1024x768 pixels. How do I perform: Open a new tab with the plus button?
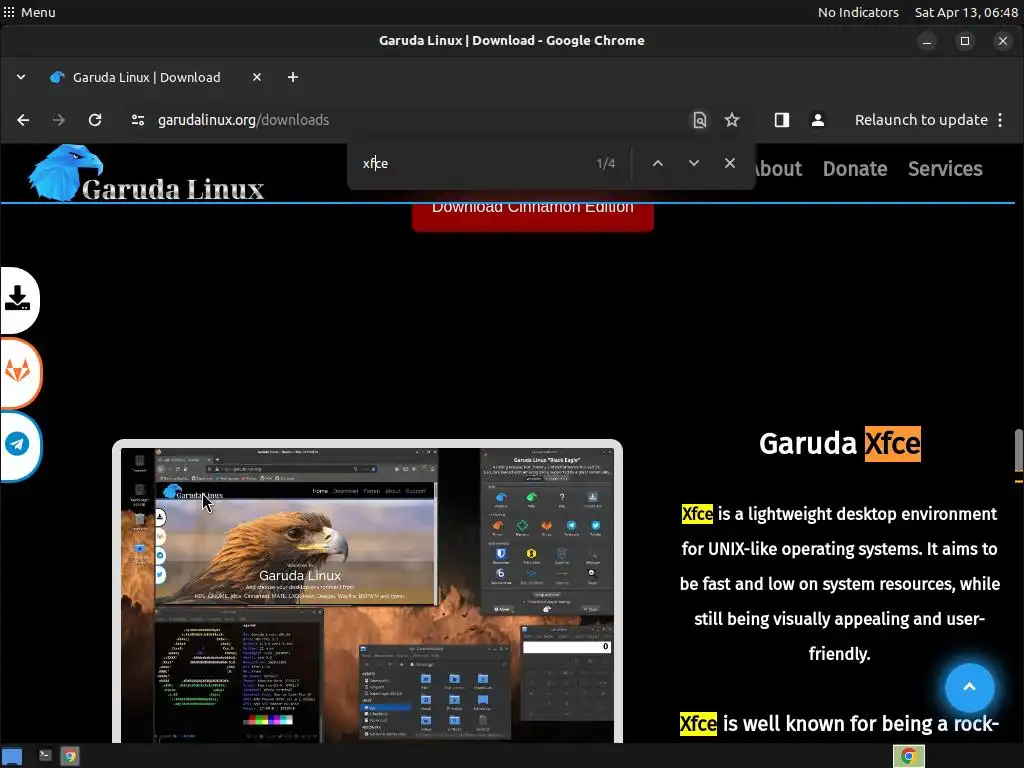tap(293, 77)
